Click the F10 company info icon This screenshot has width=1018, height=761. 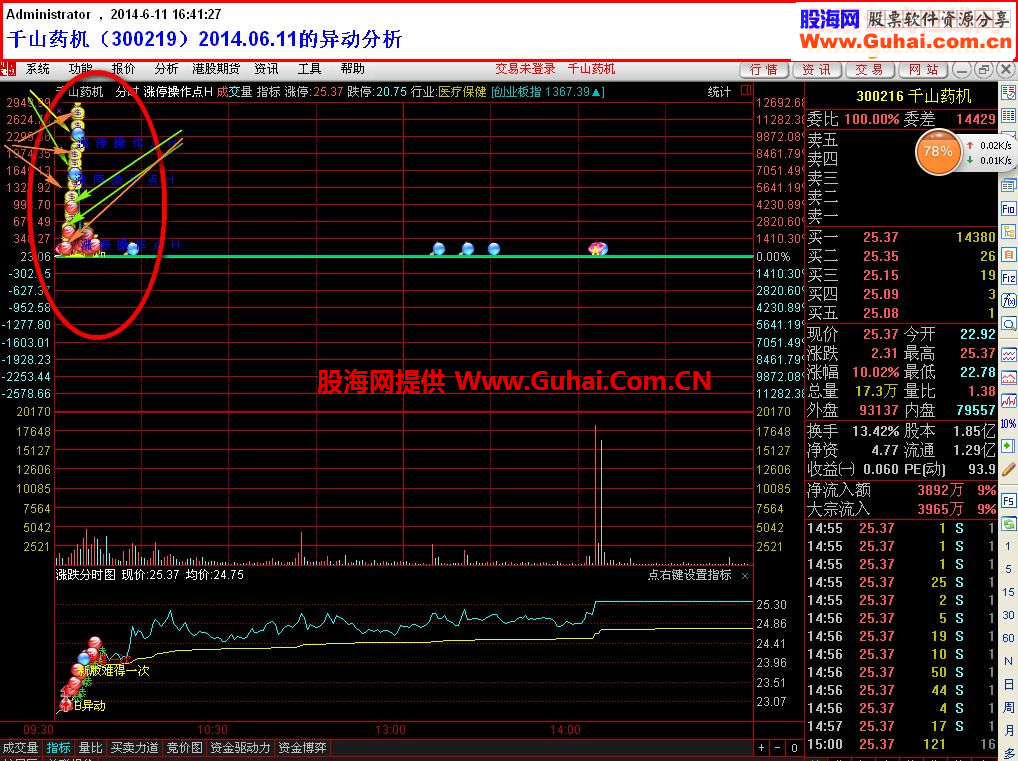[1008, 208]
